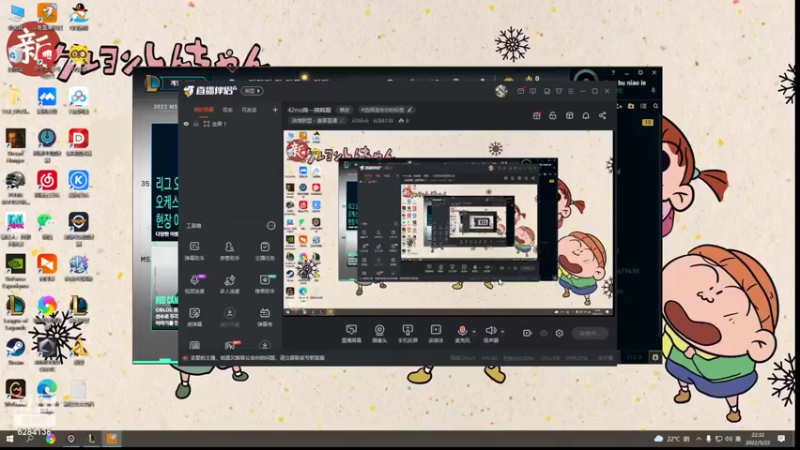Open Steam desktop icon
The image size is (800, 450).
point(16,353)
